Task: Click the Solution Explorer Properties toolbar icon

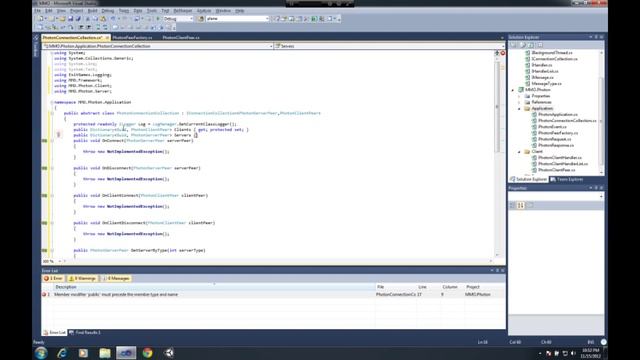Action: [513, 45]
